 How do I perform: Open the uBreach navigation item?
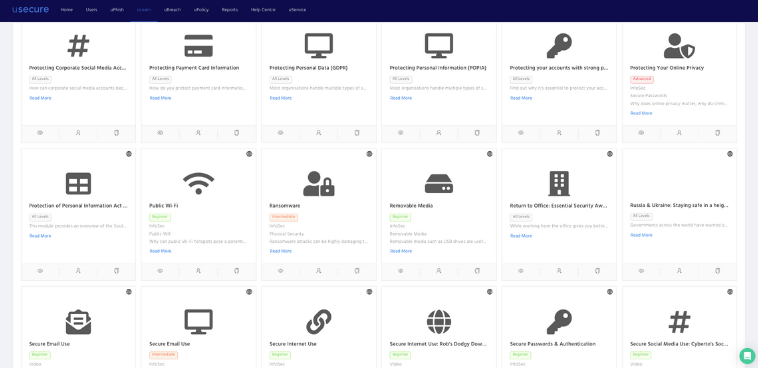tap(172, 10)
